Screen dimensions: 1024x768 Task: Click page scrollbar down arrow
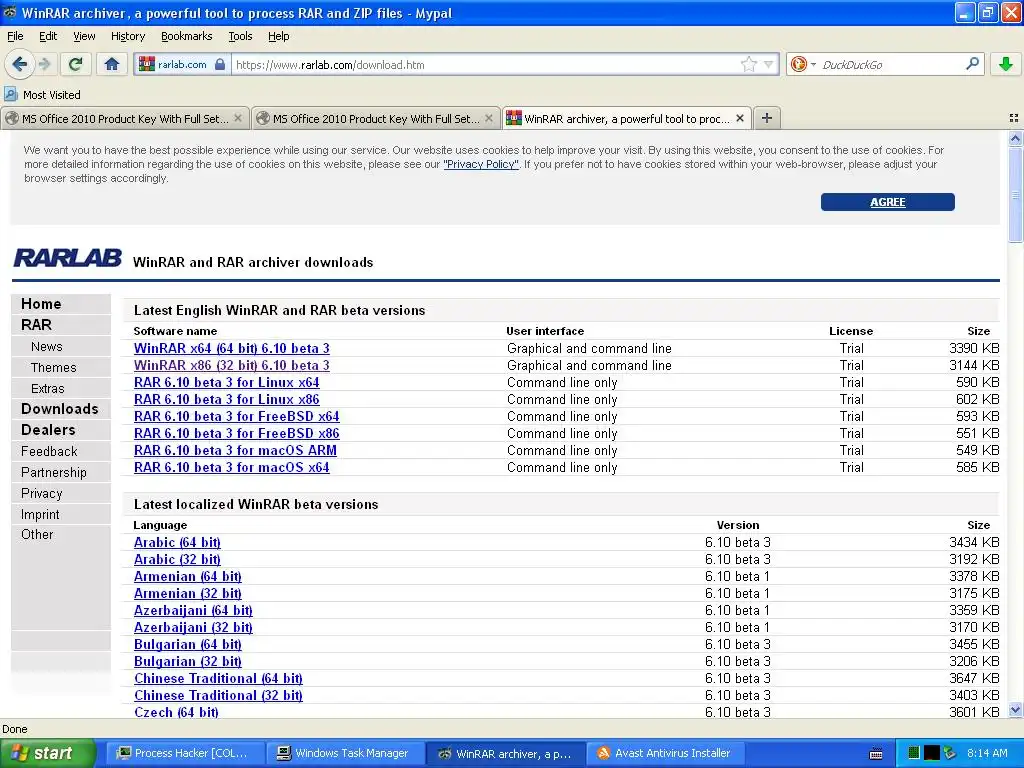1015,710
